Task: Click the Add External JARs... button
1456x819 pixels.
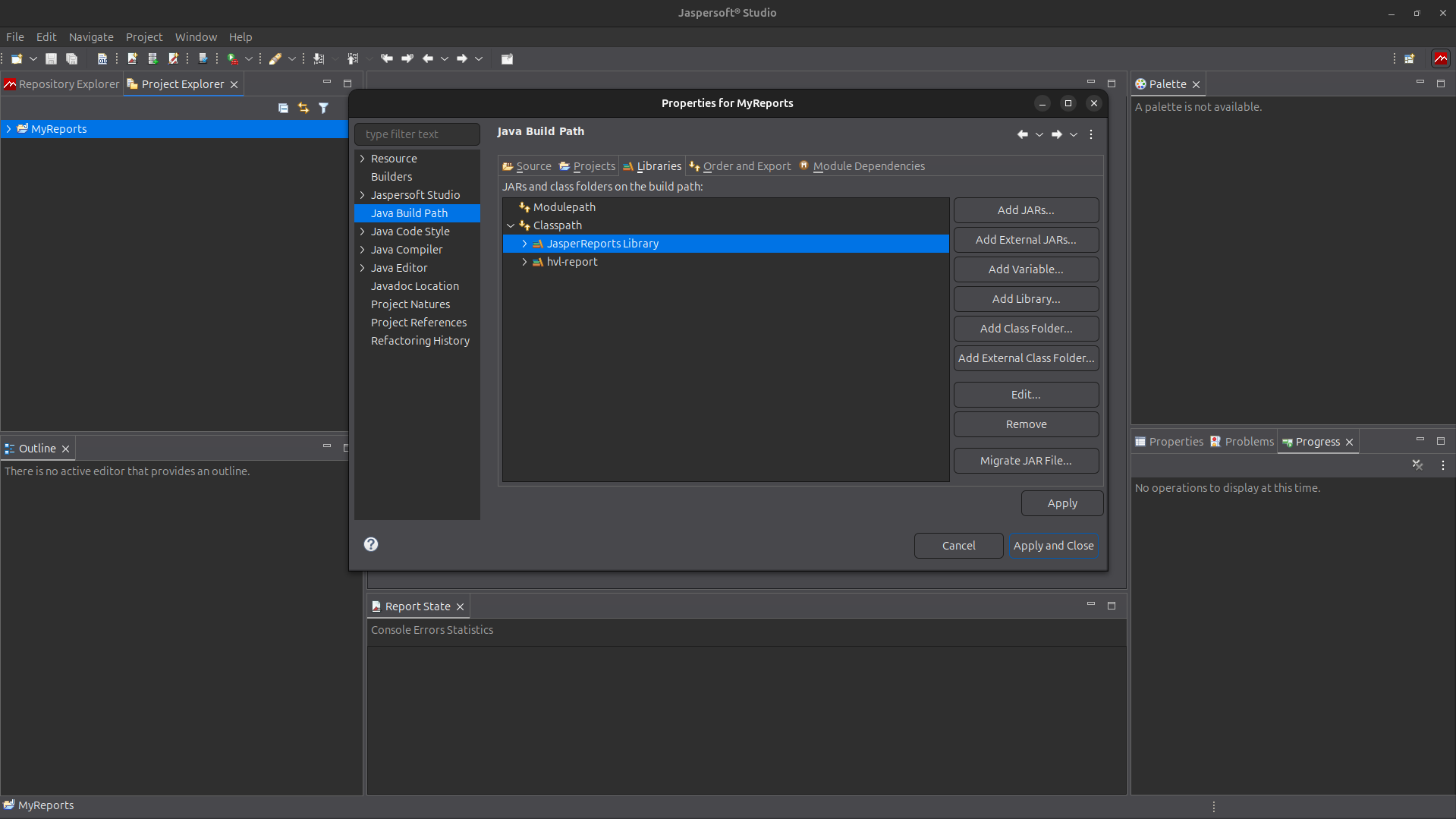Action: (1026, 240)
